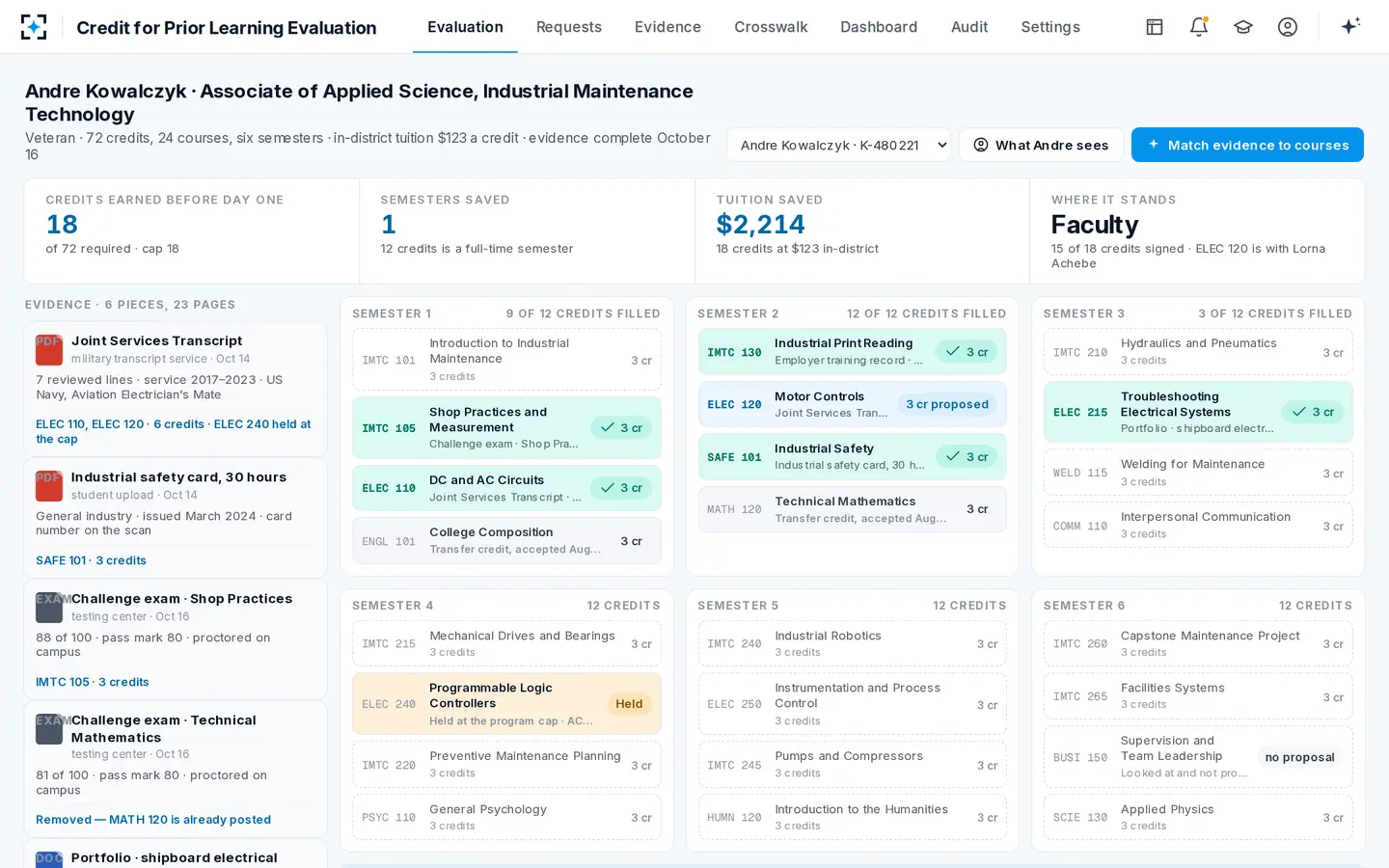Click the 'SEMESTER 6' header label
The image size is (1389, 868).
(x=1084, y=606)
